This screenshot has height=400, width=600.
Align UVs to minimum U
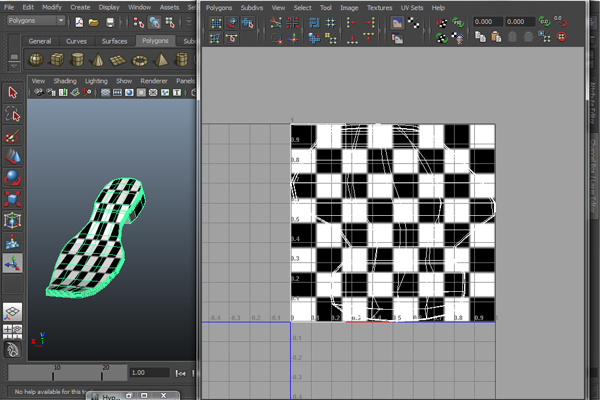tap(352, 23)
